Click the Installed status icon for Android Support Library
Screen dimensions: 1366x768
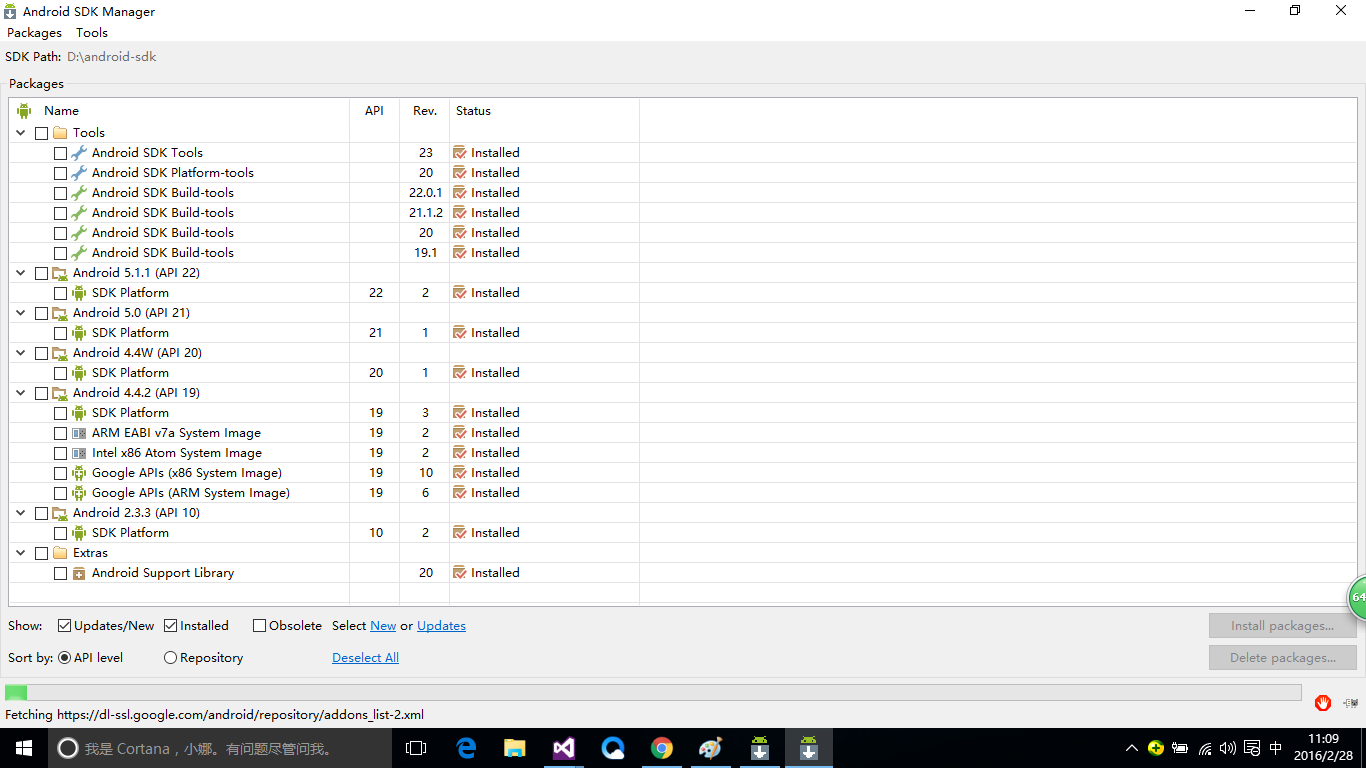[460, 573]
